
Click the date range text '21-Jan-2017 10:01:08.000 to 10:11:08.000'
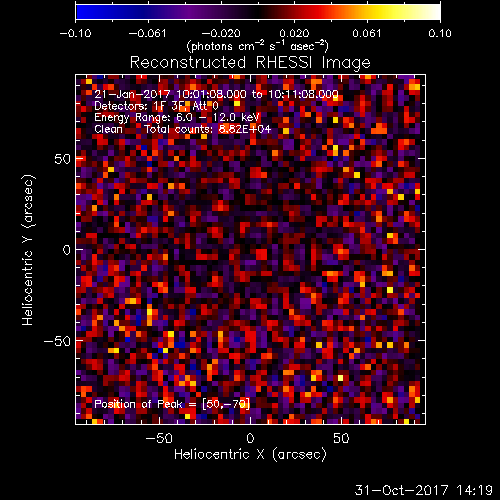(x=216, y=94)
